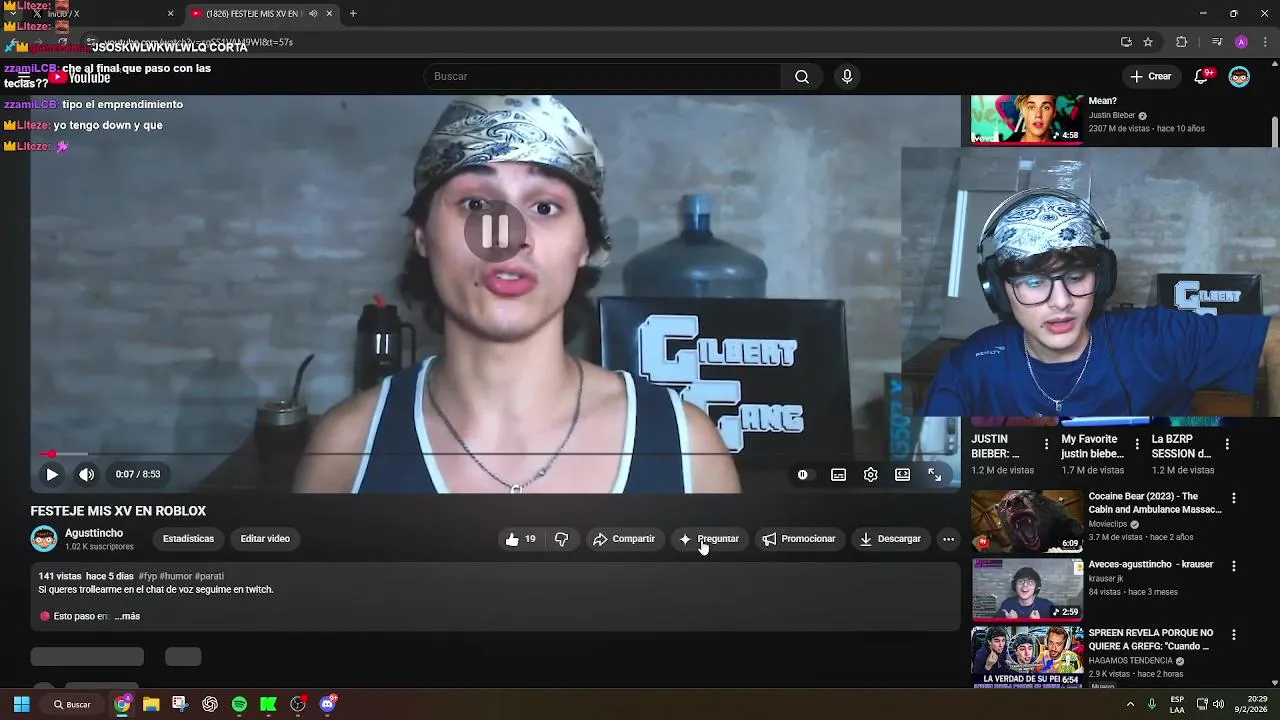Open options for La BZRP SESSION item
This screenshot has width=1280, height=720.
tap(1227, 444)
